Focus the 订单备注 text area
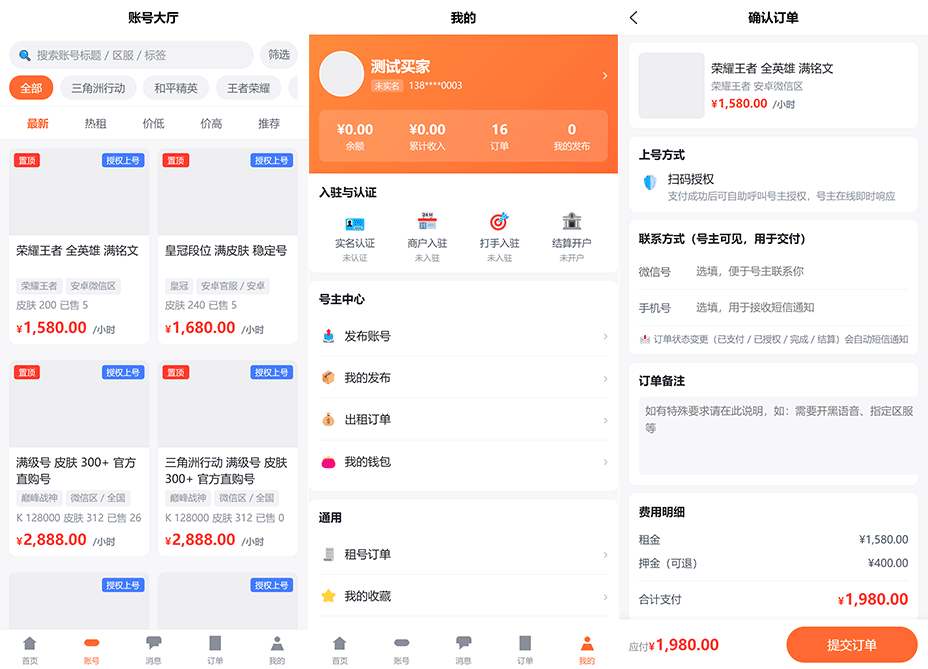 778,436
